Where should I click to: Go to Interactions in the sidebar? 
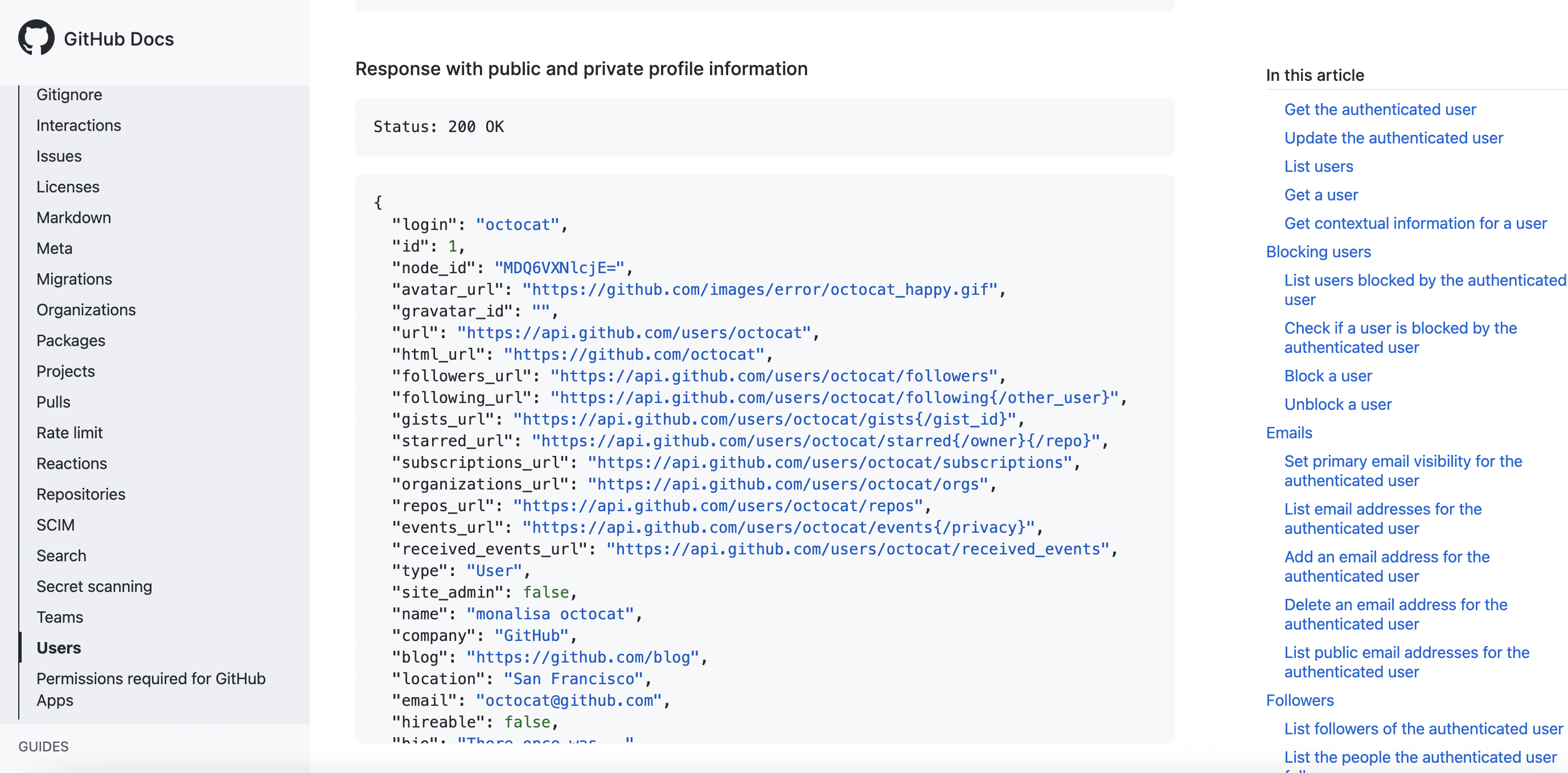click(79, 125)
